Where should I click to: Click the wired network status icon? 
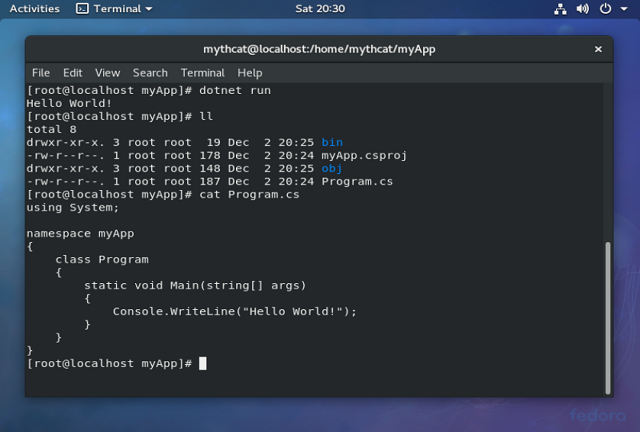coord(560,9)
